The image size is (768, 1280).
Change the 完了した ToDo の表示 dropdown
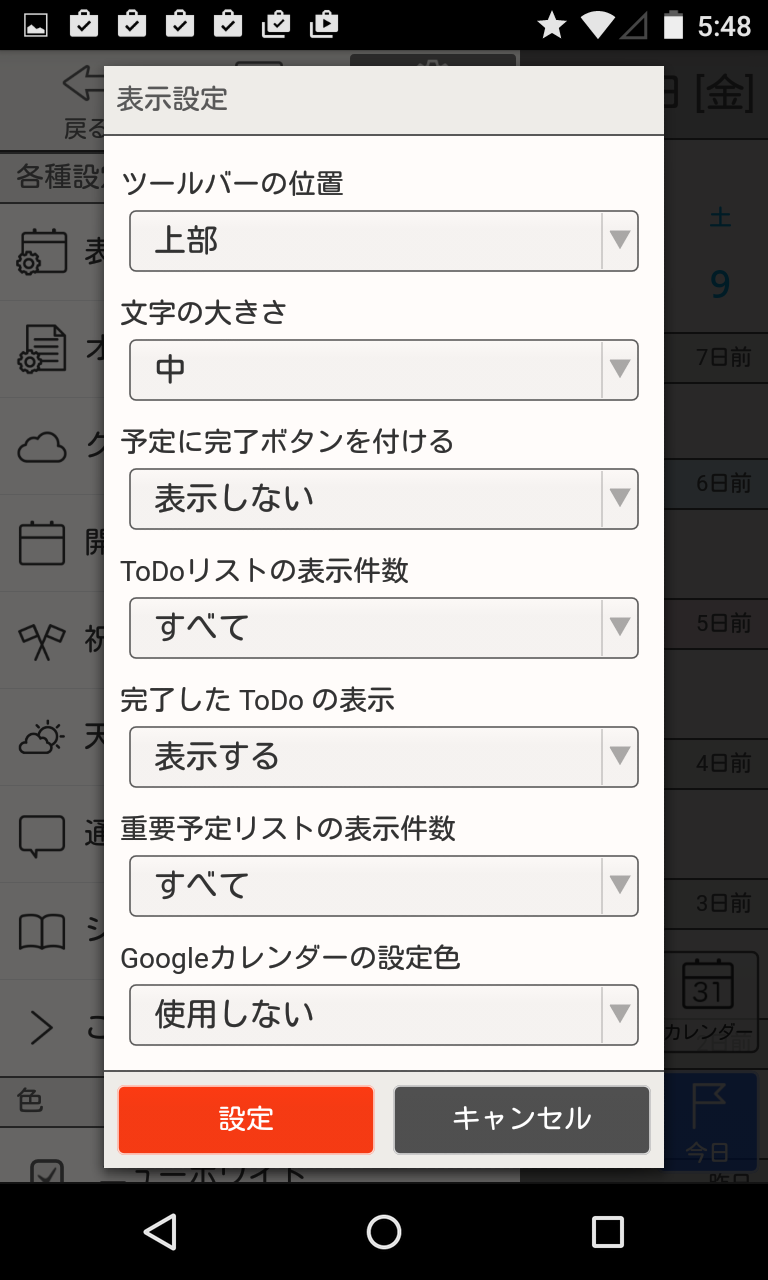tap(384, 757)
